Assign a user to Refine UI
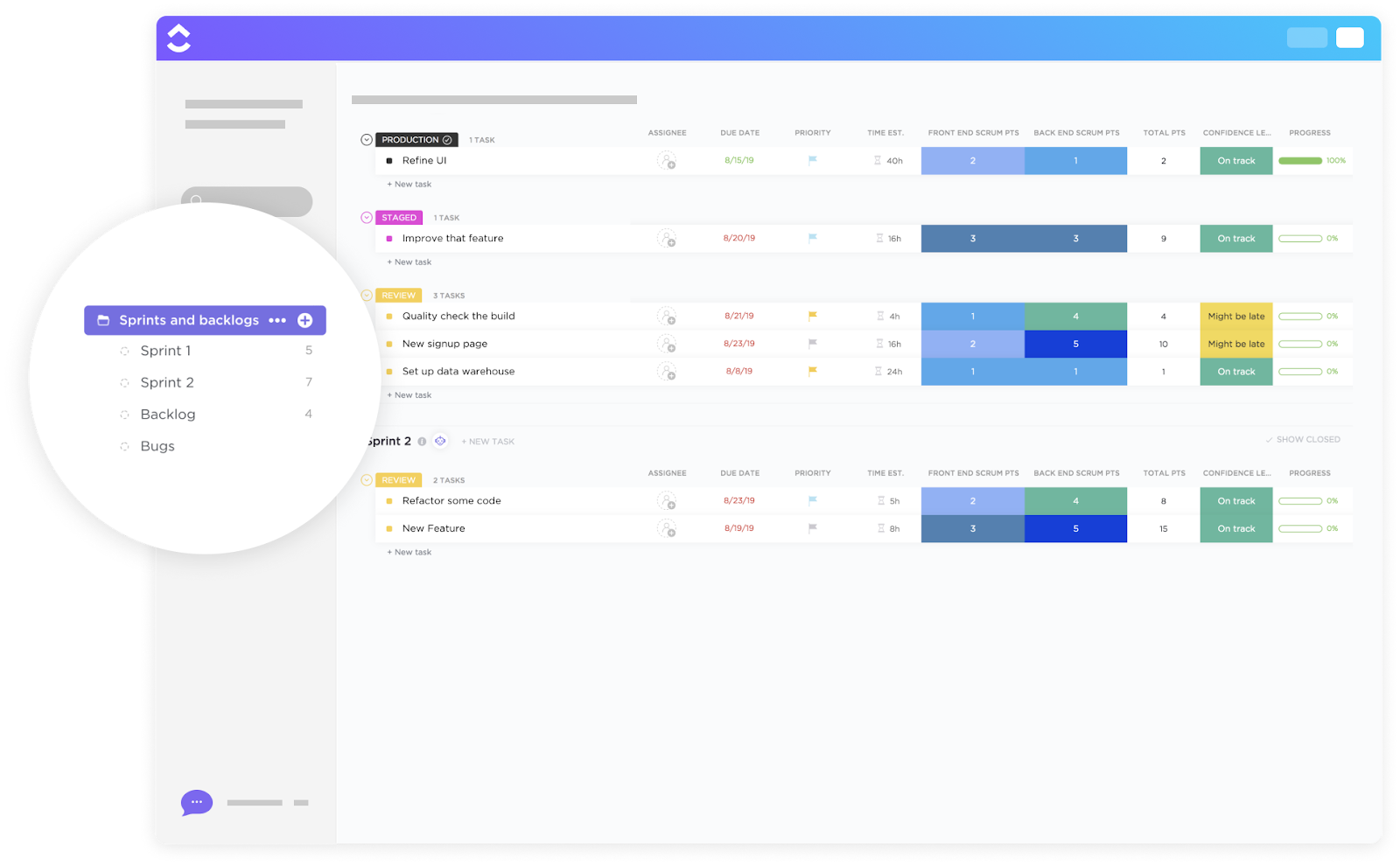1400x865 pixels. click(667, 161)
